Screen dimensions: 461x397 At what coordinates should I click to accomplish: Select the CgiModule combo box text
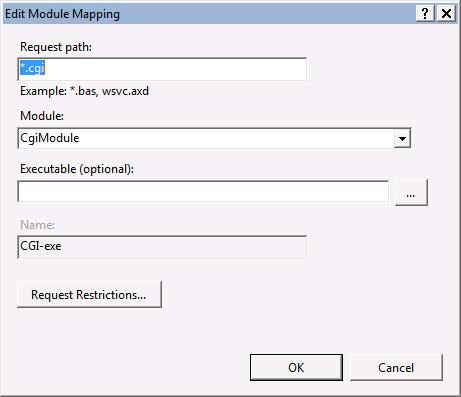(50, 138)
